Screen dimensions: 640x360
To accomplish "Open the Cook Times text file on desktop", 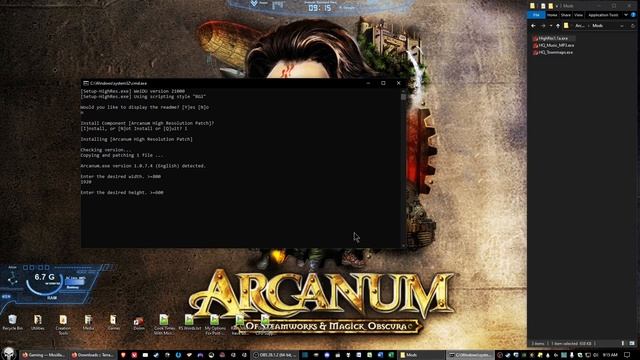I will [164, 324].
